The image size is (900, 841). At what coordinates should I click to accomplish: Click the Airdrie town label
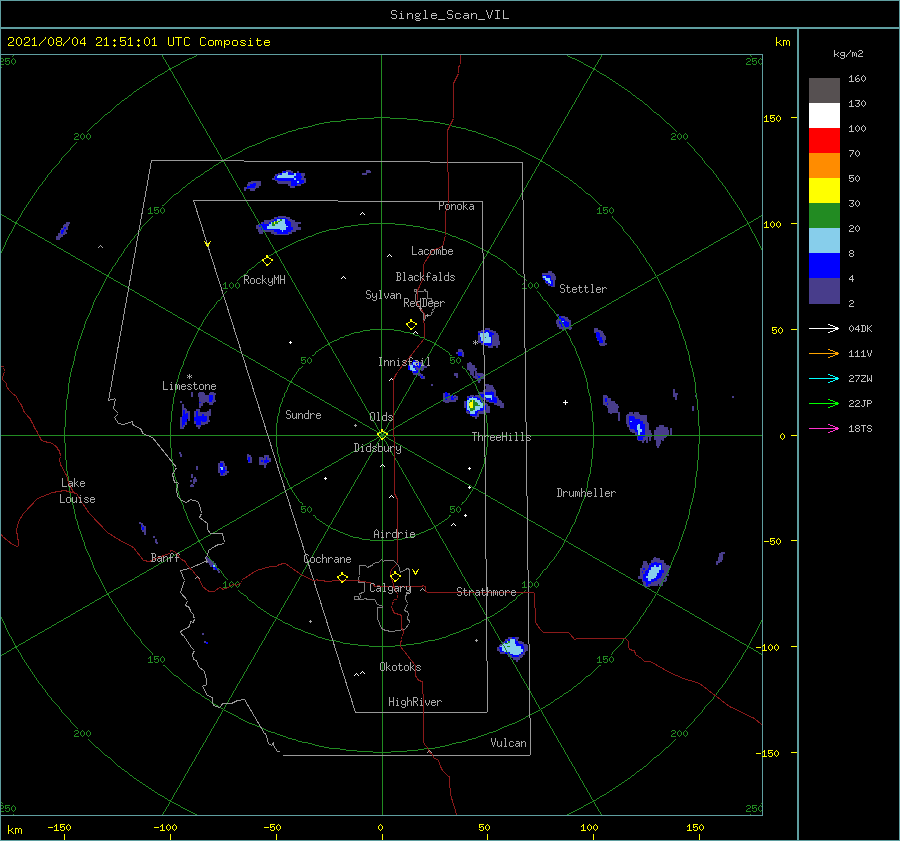point(394,534)
